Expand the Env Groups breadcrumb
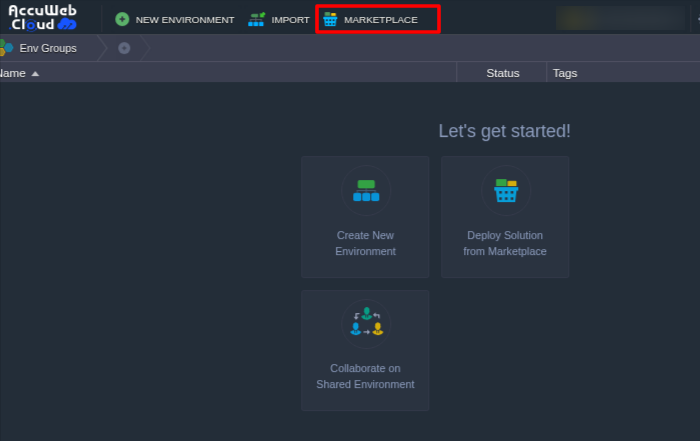 [x=48, y=48]
